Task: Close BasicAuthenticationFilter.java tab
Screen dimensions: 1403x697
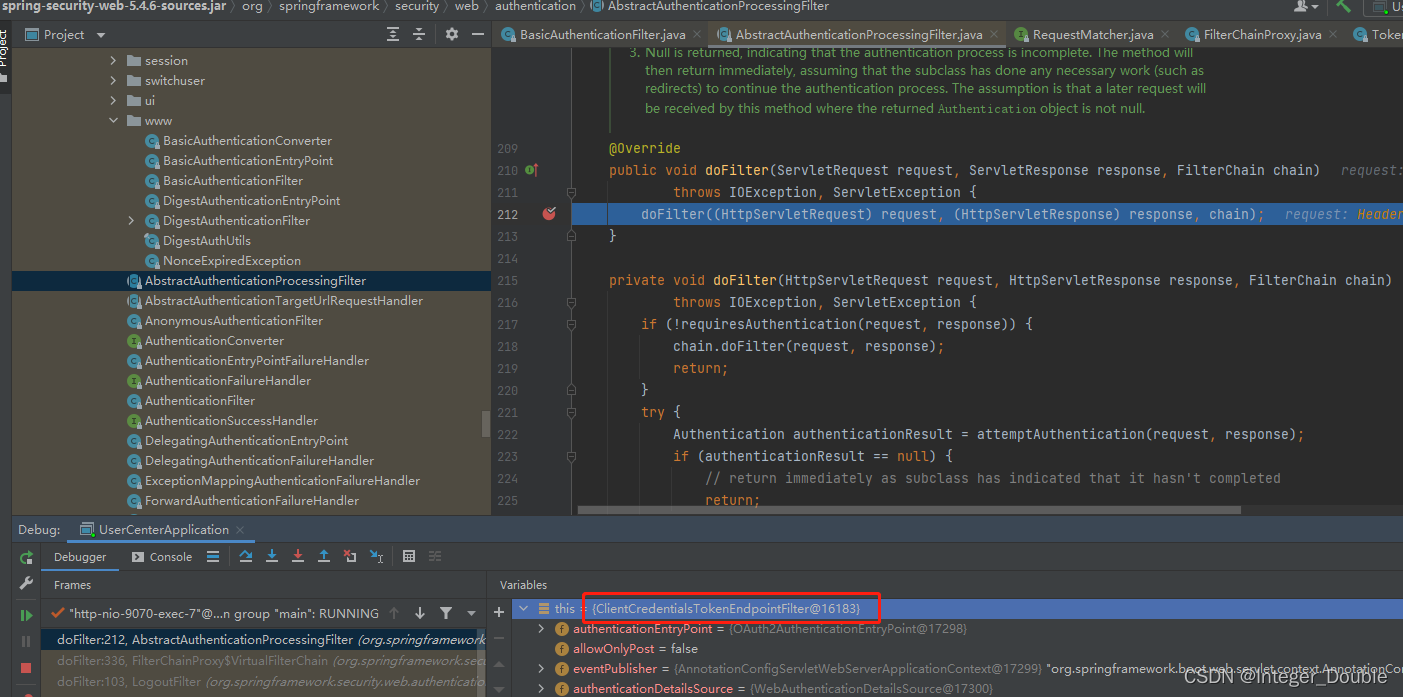Action: click(696, 35)
